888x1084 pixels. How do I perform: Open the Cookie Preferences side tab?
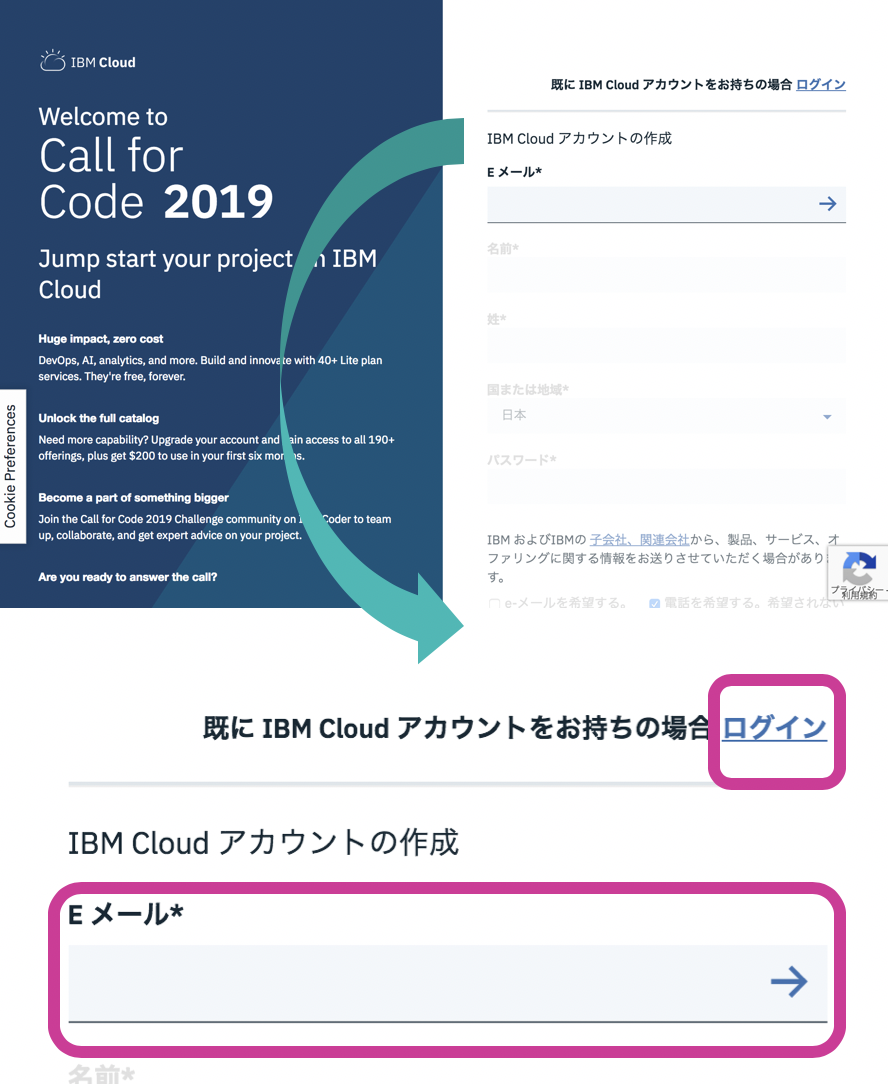(11, 467)
